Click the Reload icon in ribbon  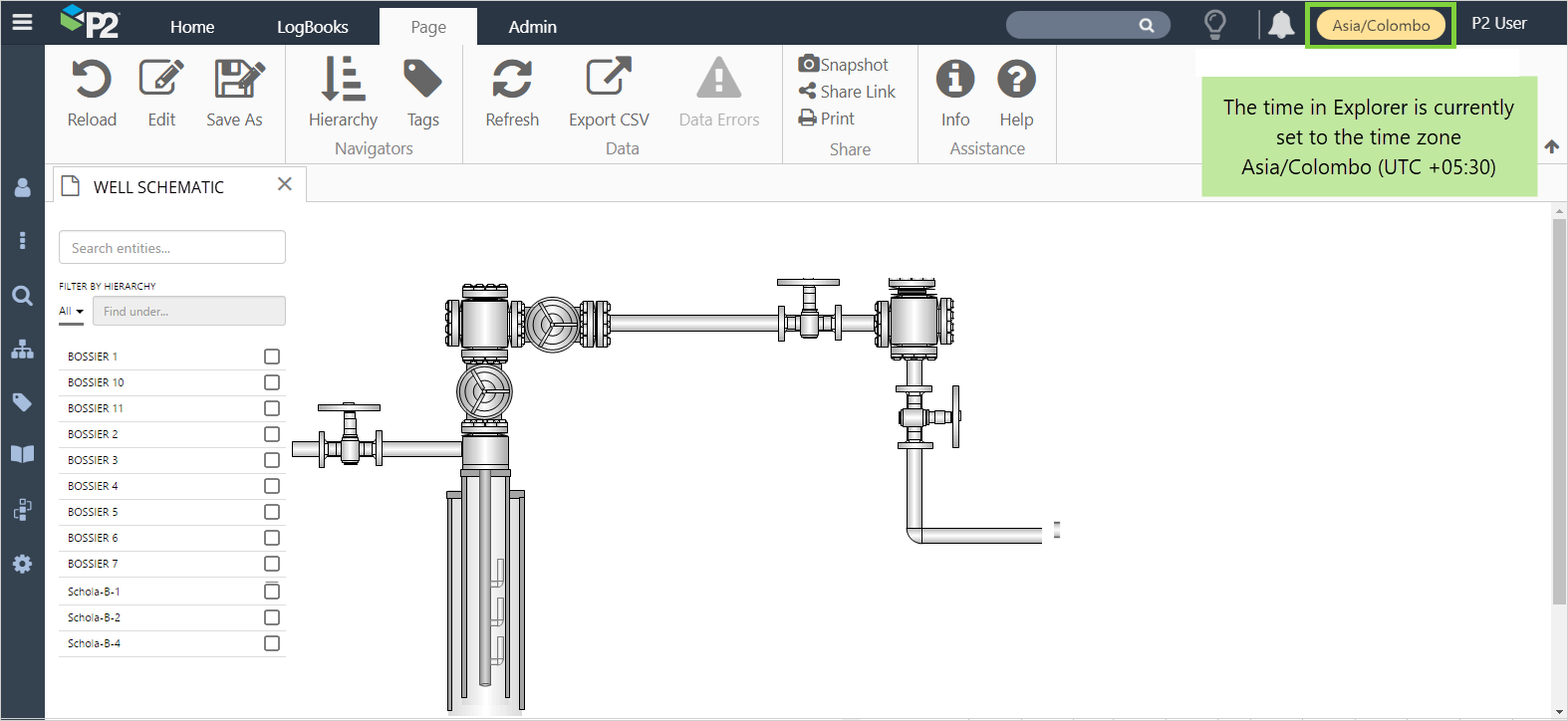[x=92, y=80]
